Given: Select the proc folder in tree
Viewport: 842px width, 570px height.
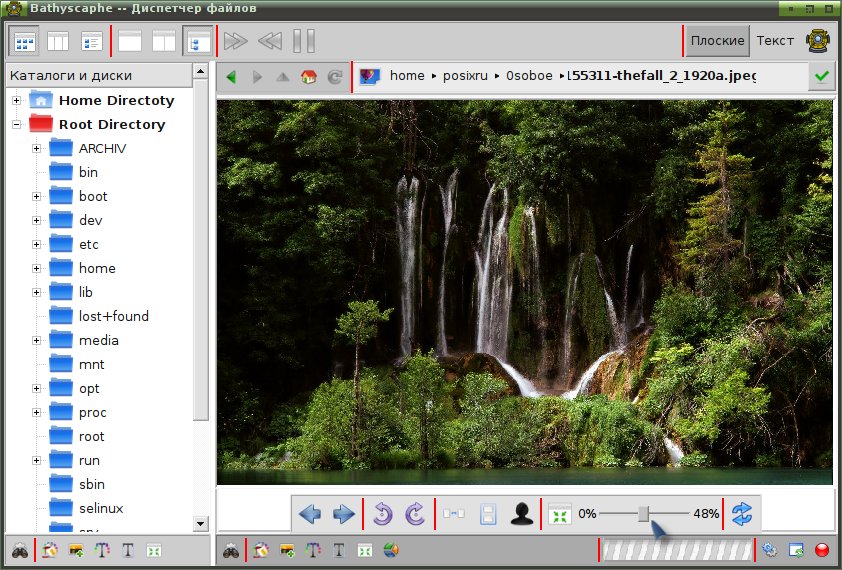Looking at the screenshot, I should (x=78, y=413).
